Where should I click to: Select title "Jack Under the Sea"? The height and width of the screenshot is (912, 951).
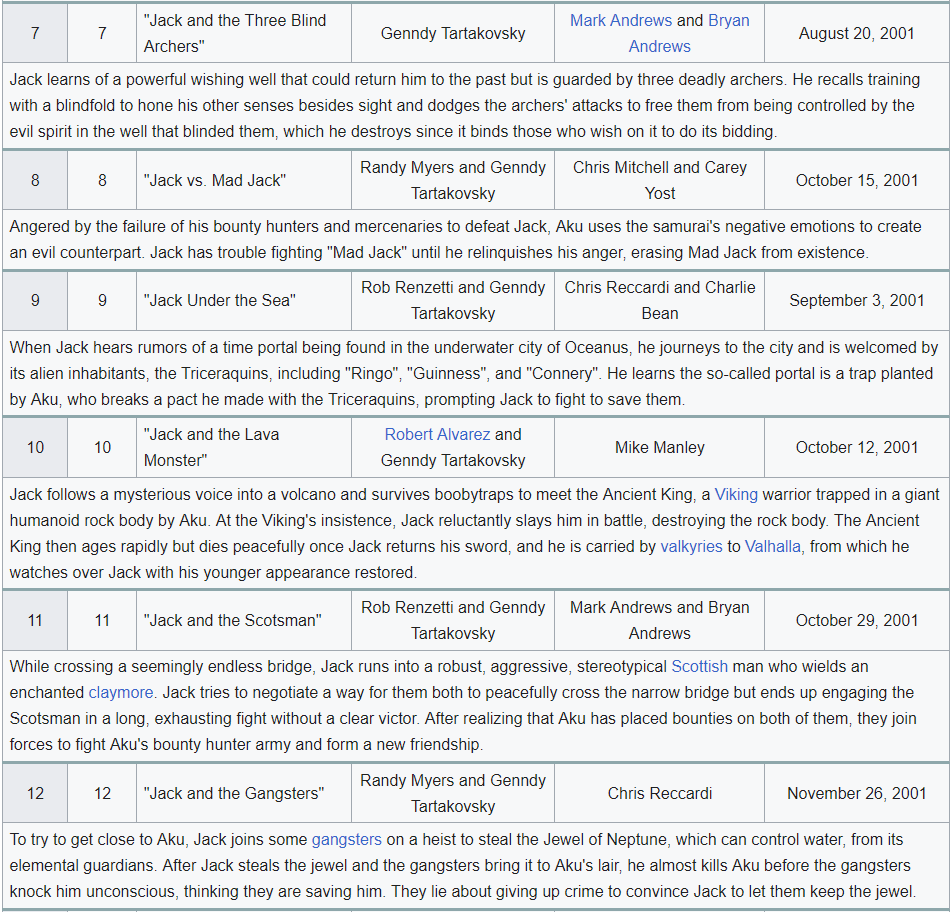[220, 300]
